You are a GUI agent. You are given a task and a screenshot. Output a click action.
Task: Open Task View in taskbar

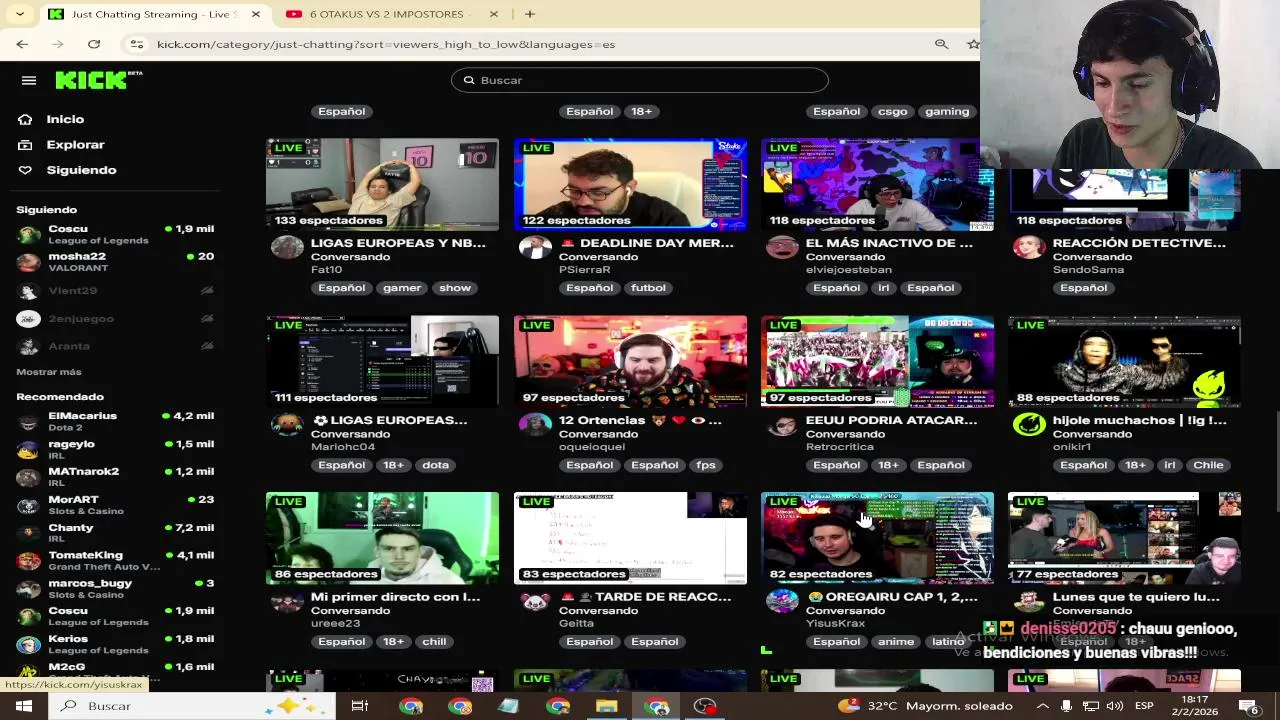pos(360,706)
